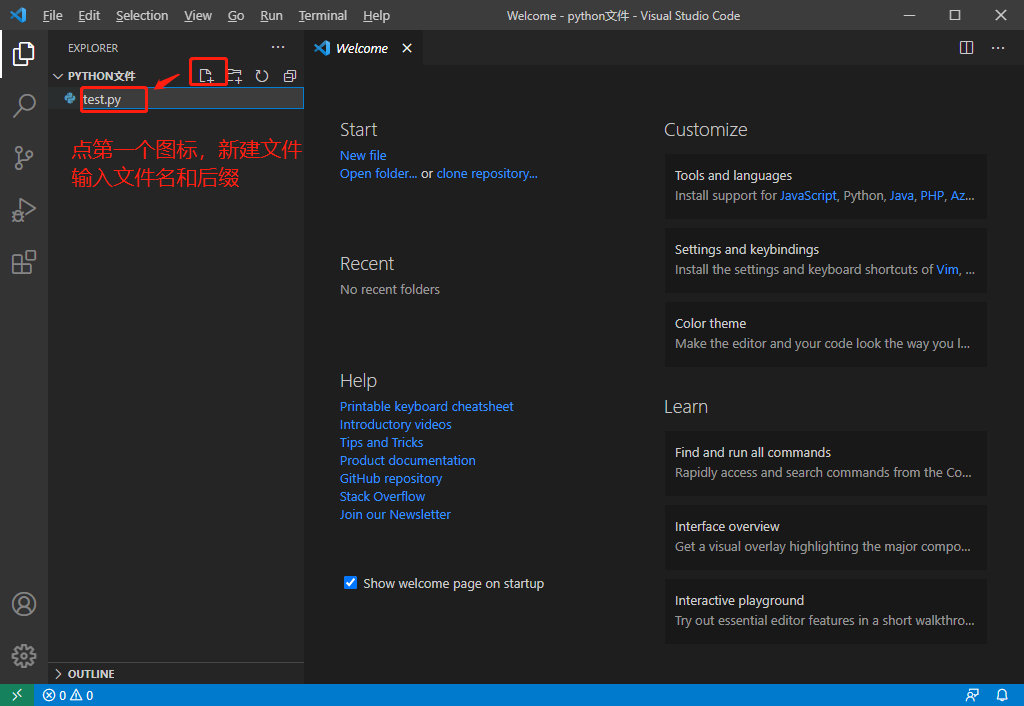The width and height of the screenshot is (1024, 706).
Task: Open the Search view in activity bar
Action: (24, 105)
